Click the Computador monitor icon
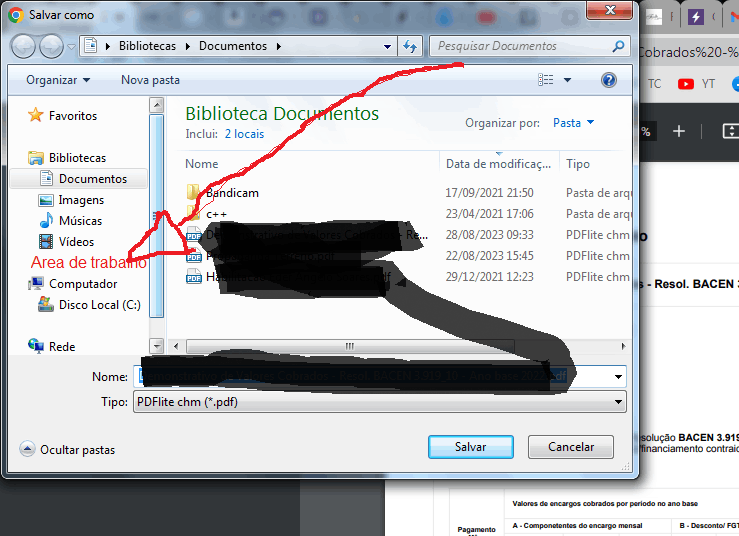Viewport: 739px width, 536px height. point(35,284)
